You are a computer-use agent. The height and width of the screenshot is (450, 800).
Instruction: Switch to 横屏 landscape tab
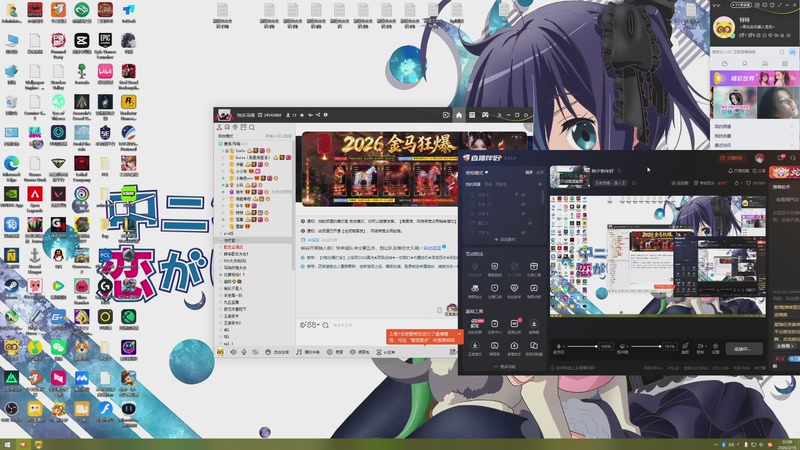pos(529,172)
